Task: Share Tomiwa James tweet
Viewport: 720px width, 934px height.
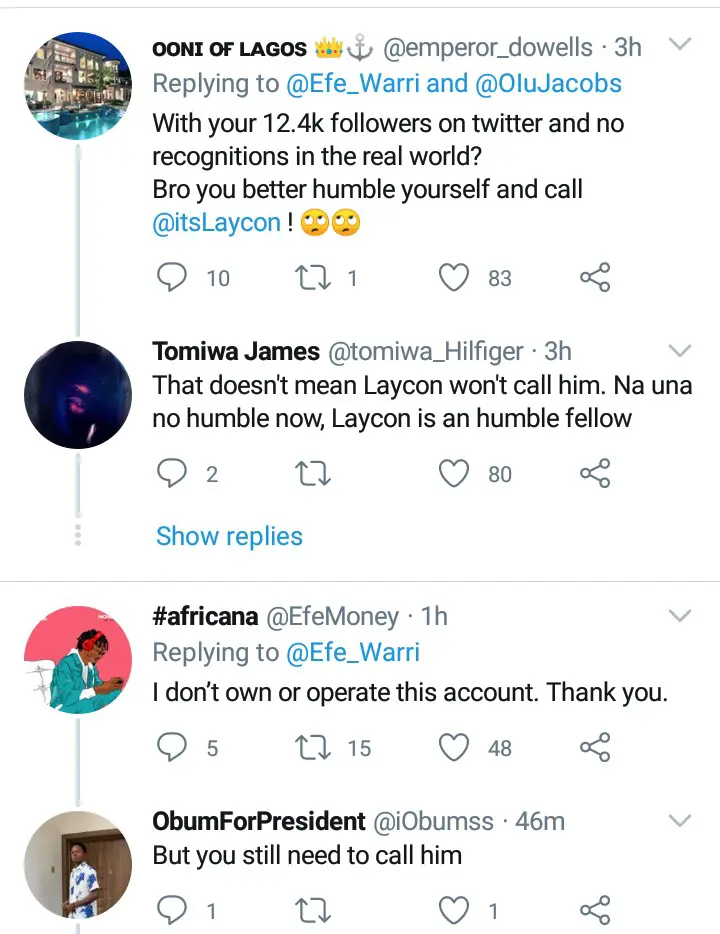Action: pyautogui.click(x=595, y=473)
